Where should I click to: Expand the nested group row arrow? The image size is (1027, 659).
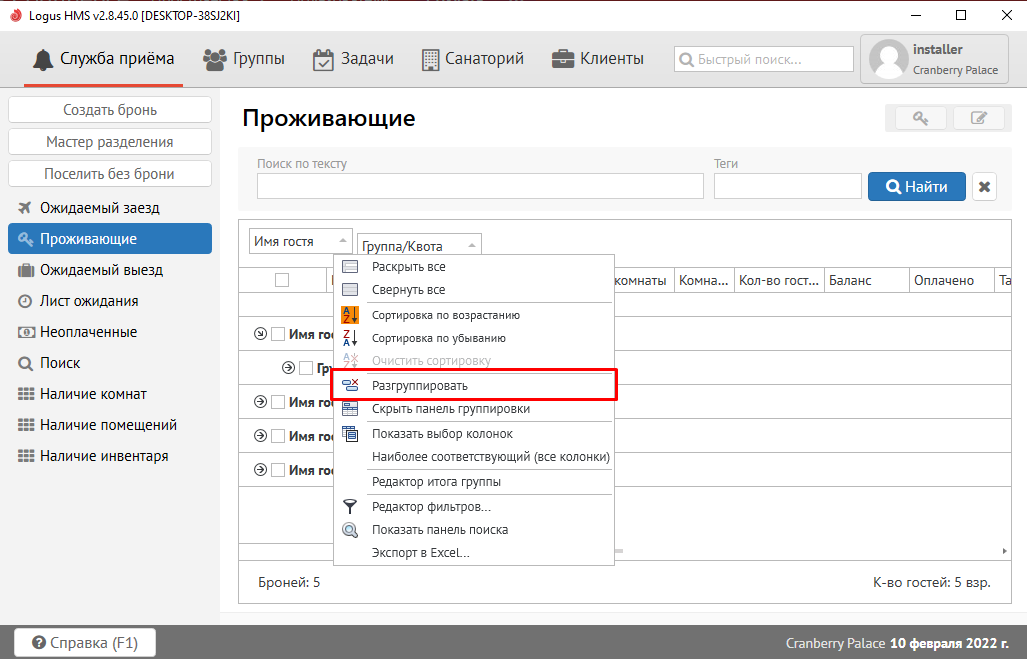point(289,368)
